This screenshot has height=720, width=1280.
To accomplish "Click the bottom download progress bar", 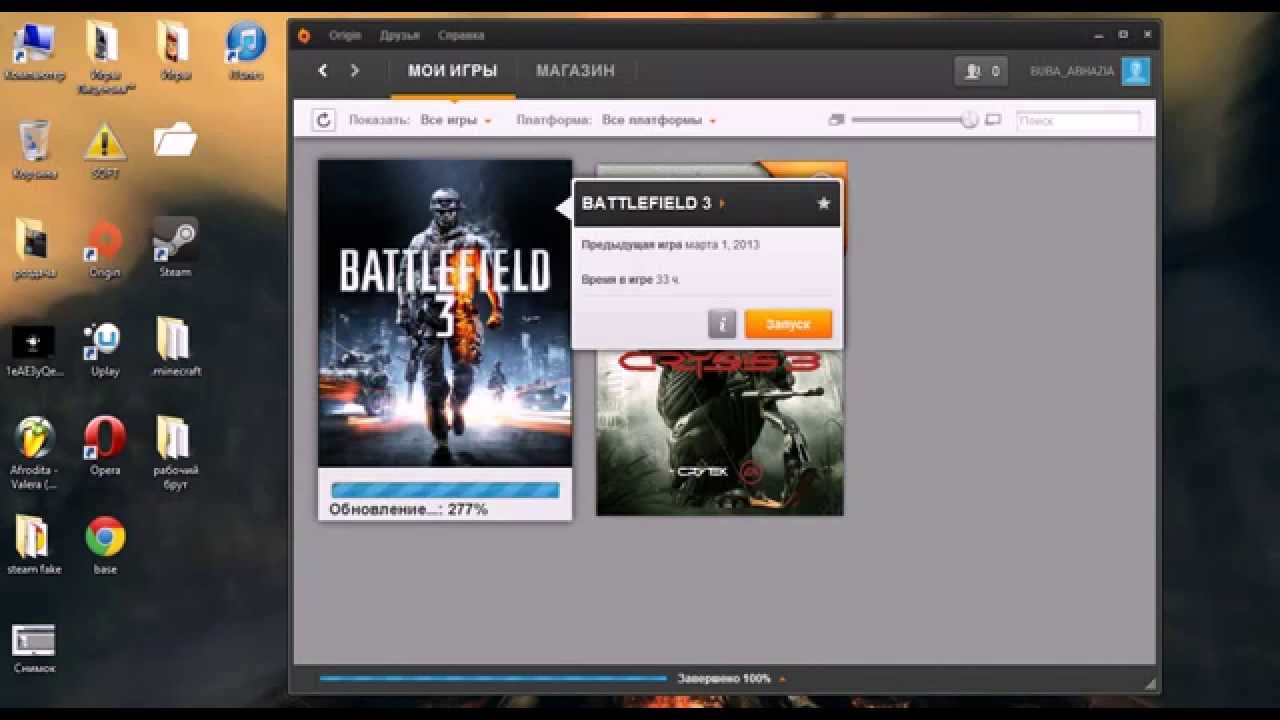I will coord(493,678).
